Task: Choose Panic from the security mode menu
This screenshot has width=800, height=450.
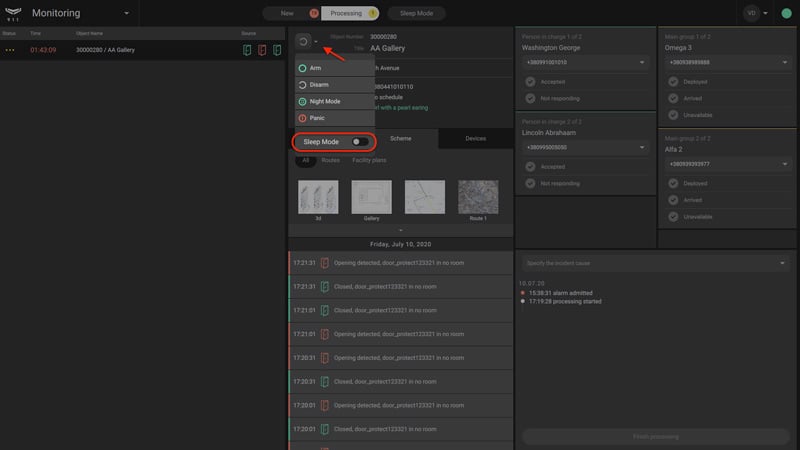Action: 335,118
